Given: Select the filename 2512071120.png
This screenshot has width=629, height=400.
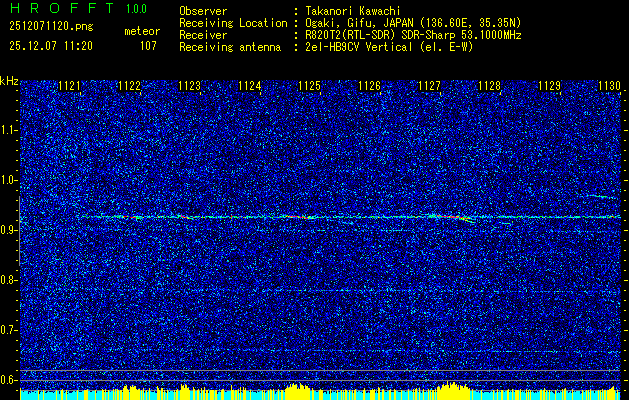Looking at the screenshot, I should 51,27.
